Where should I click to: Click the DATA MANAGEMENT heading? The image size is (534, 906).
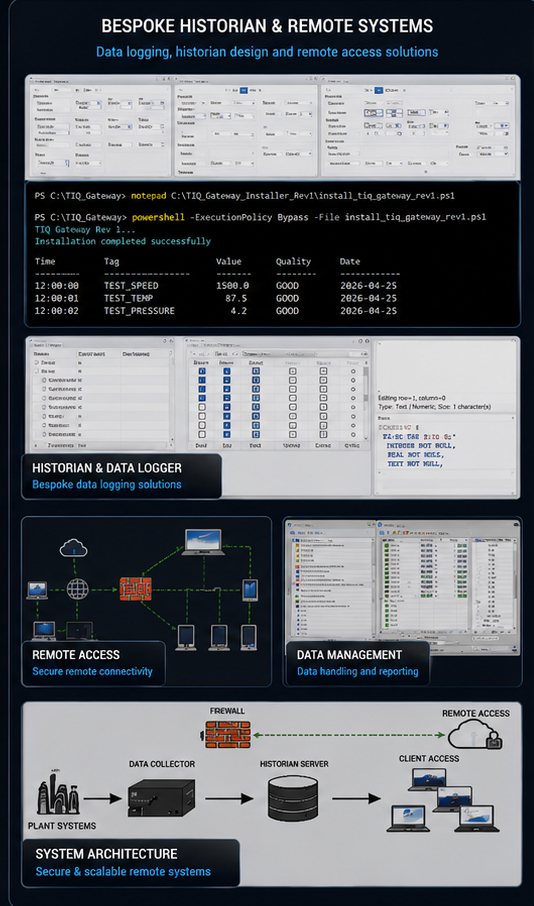(x=349, y=655)
